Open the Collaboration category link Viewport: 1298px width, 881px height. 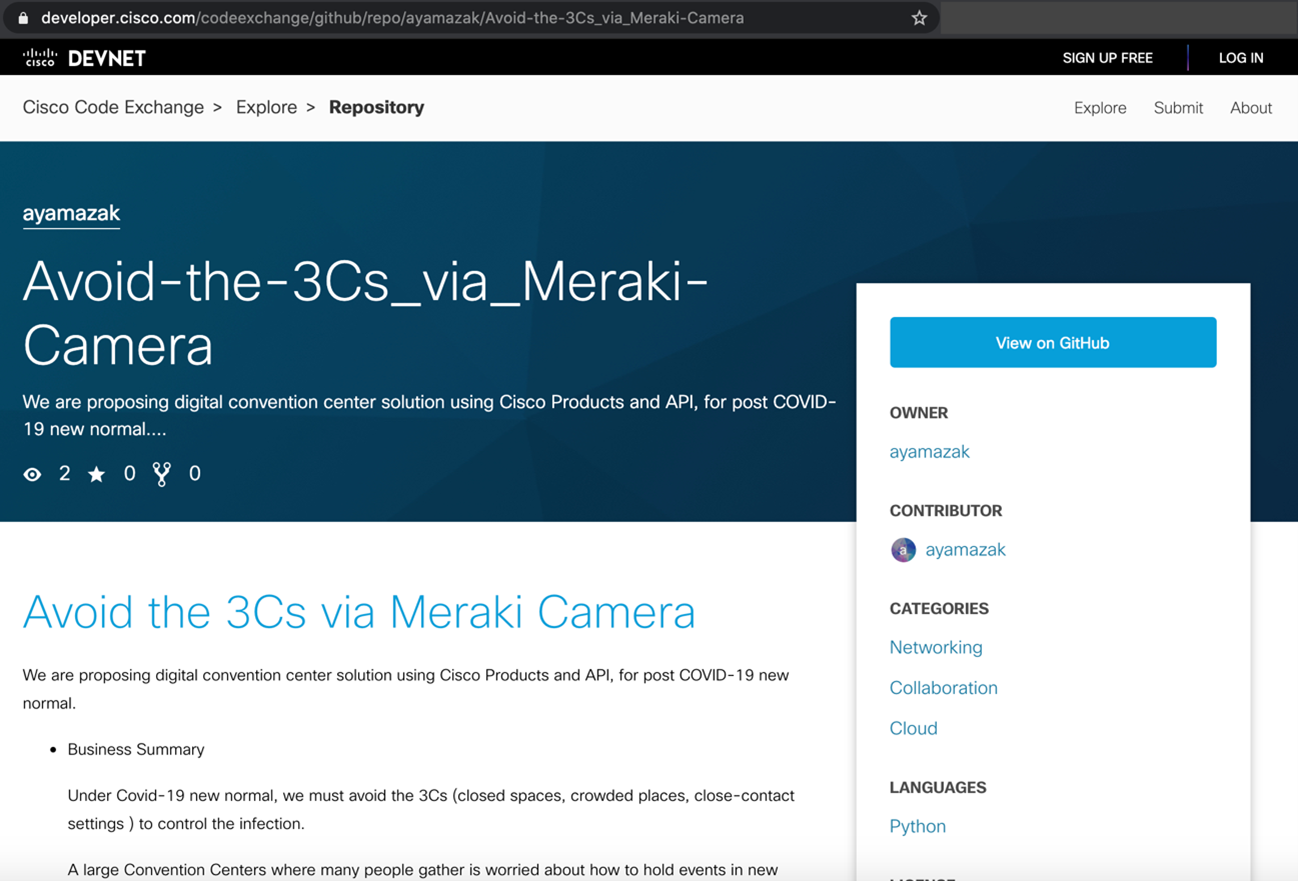(943, 687)
